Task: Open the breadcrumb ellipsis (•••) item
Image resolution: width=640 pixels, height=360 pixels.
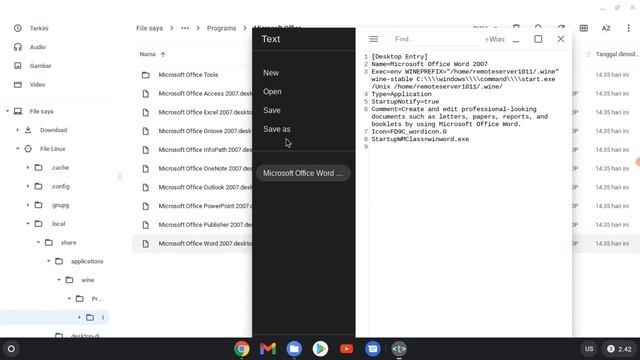Action: [x=185, y=28]
